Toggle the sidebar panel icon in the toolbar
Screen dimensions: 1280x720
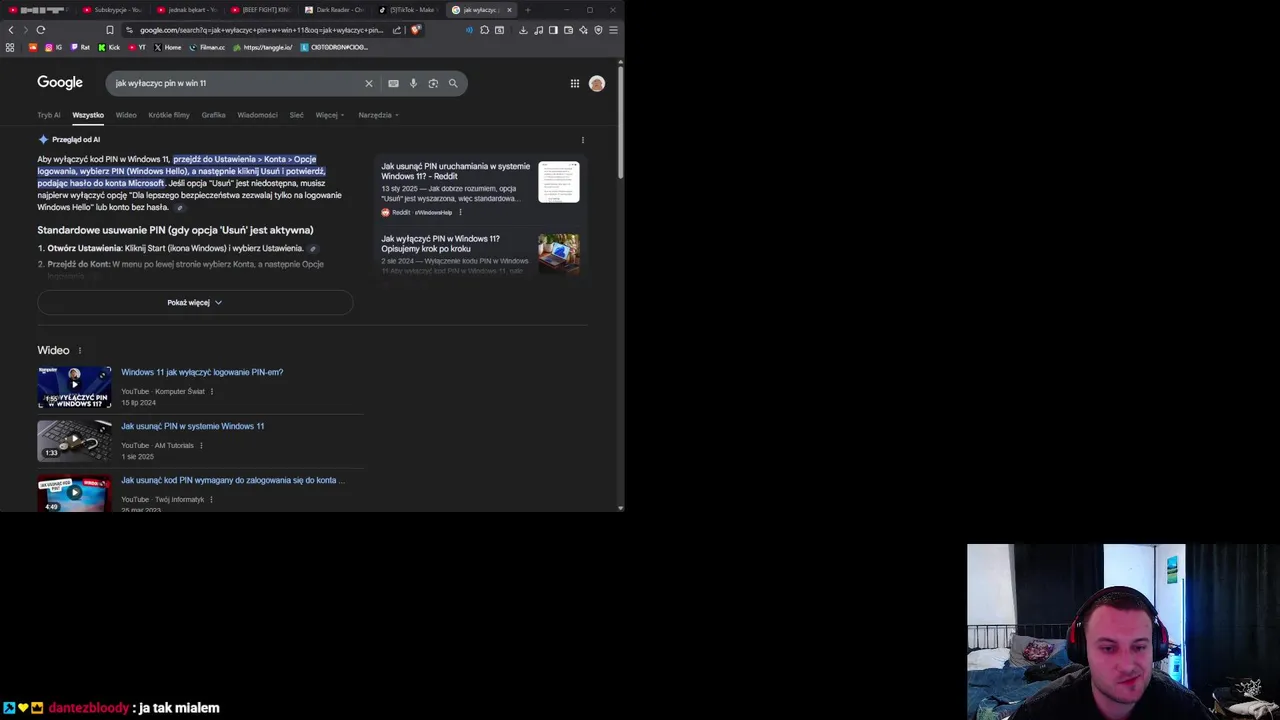[553, 30]
